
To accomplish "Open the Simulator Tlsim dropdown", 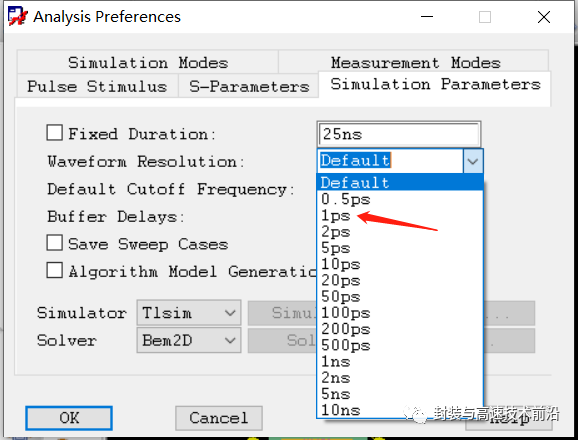I will tap(189, 313).
